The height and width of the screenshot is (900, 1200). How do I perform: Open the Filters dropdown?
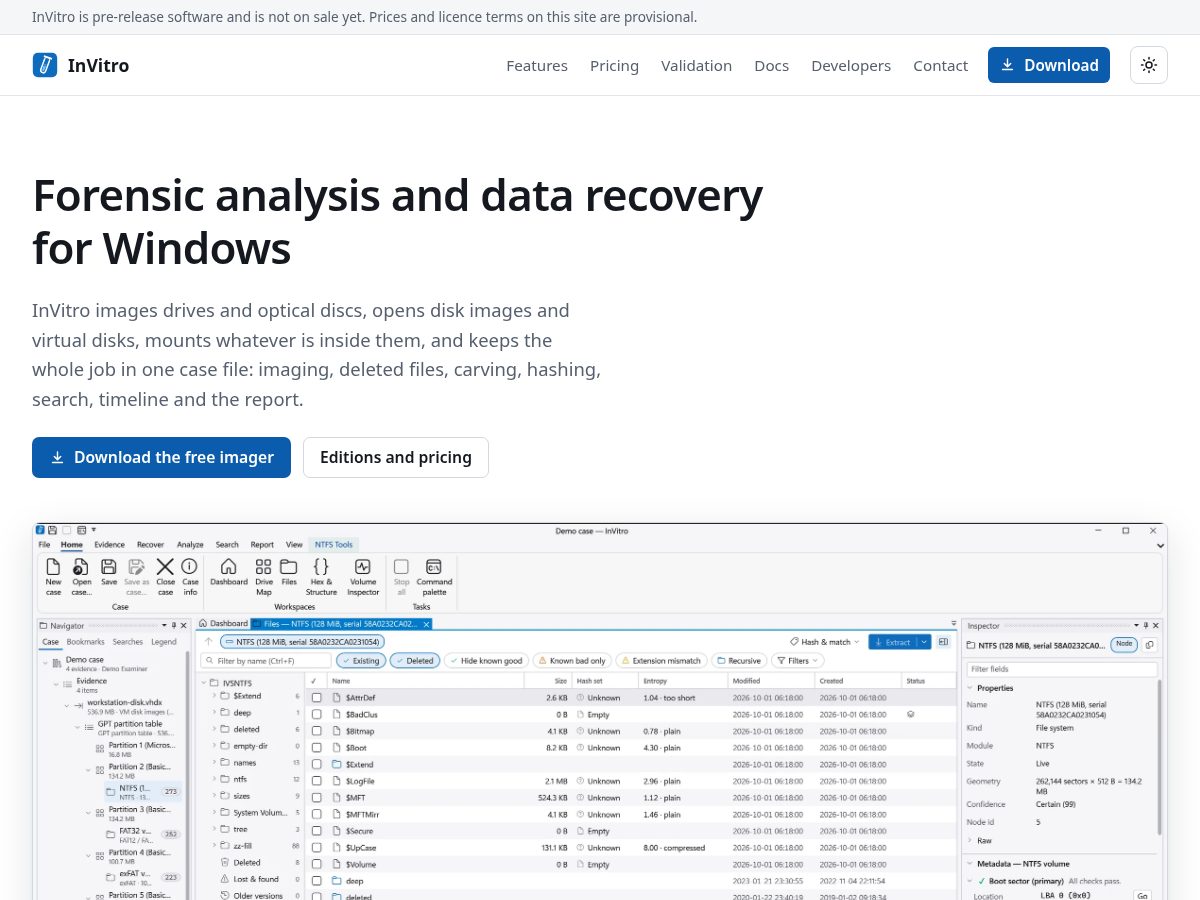(x=797, y=661)
